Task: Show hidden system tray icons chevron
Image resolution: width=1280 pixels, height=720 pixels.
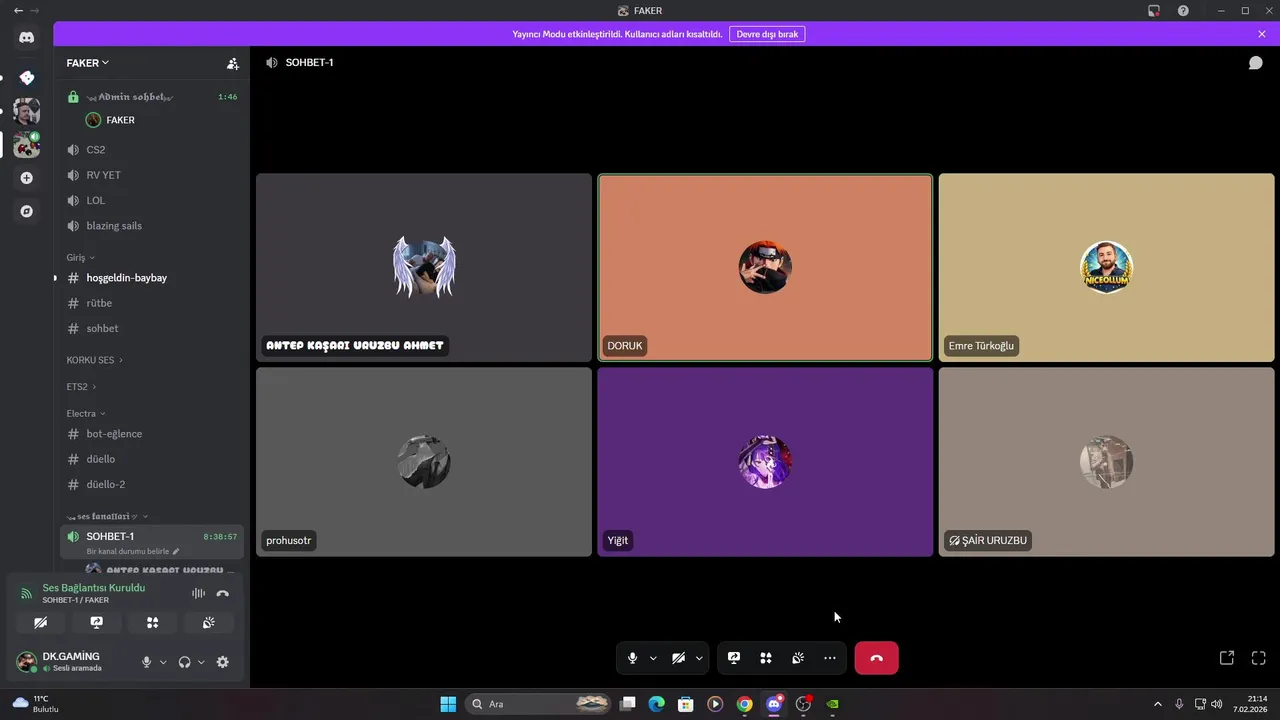Action: click(1158, 704)
